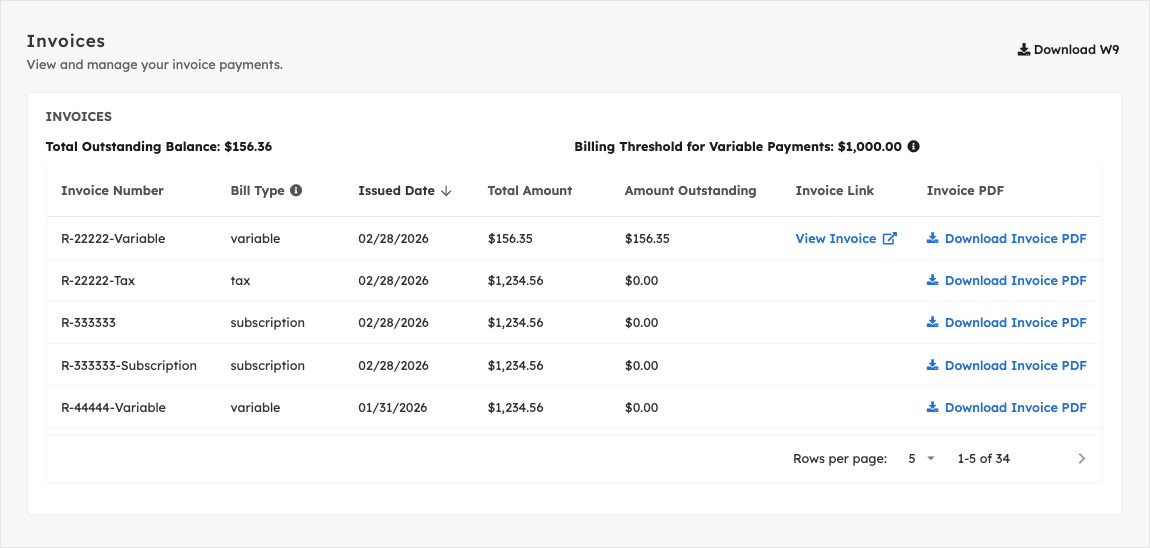Download Invoice PDF for R-333333-Subscription
Screen dimensions: 1150x548
(1006, 365)
